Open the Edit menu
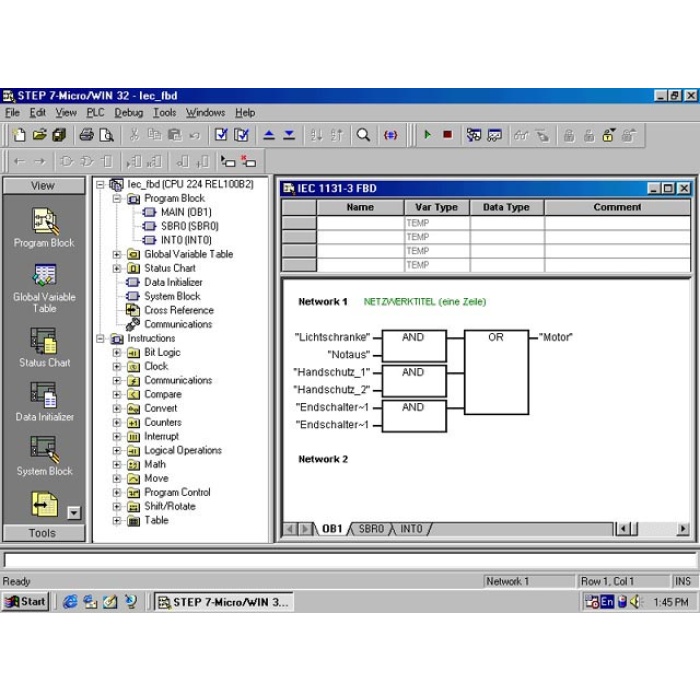Image resolution: width=700 pixels, height=700 pixels. [38, 112]
